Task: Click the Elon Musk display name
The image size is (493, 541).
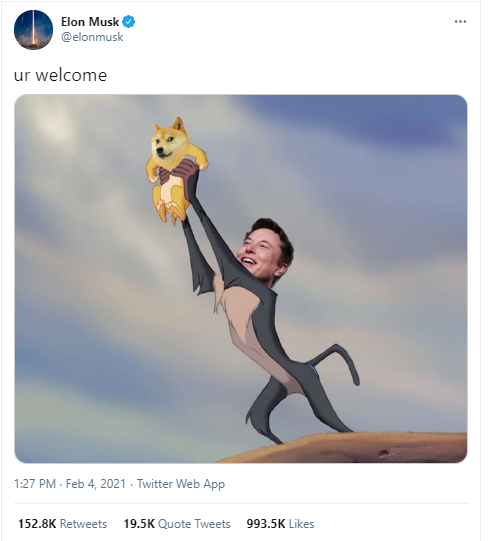Action: pyautogui.click(x=90, y=22)
